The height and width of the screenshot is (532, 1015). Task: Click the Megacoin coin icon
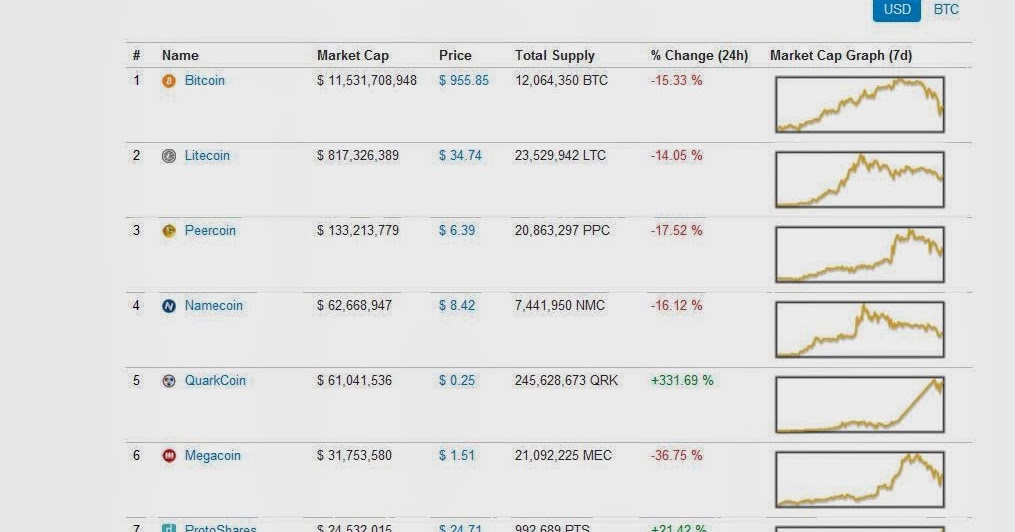pos(169,456)
